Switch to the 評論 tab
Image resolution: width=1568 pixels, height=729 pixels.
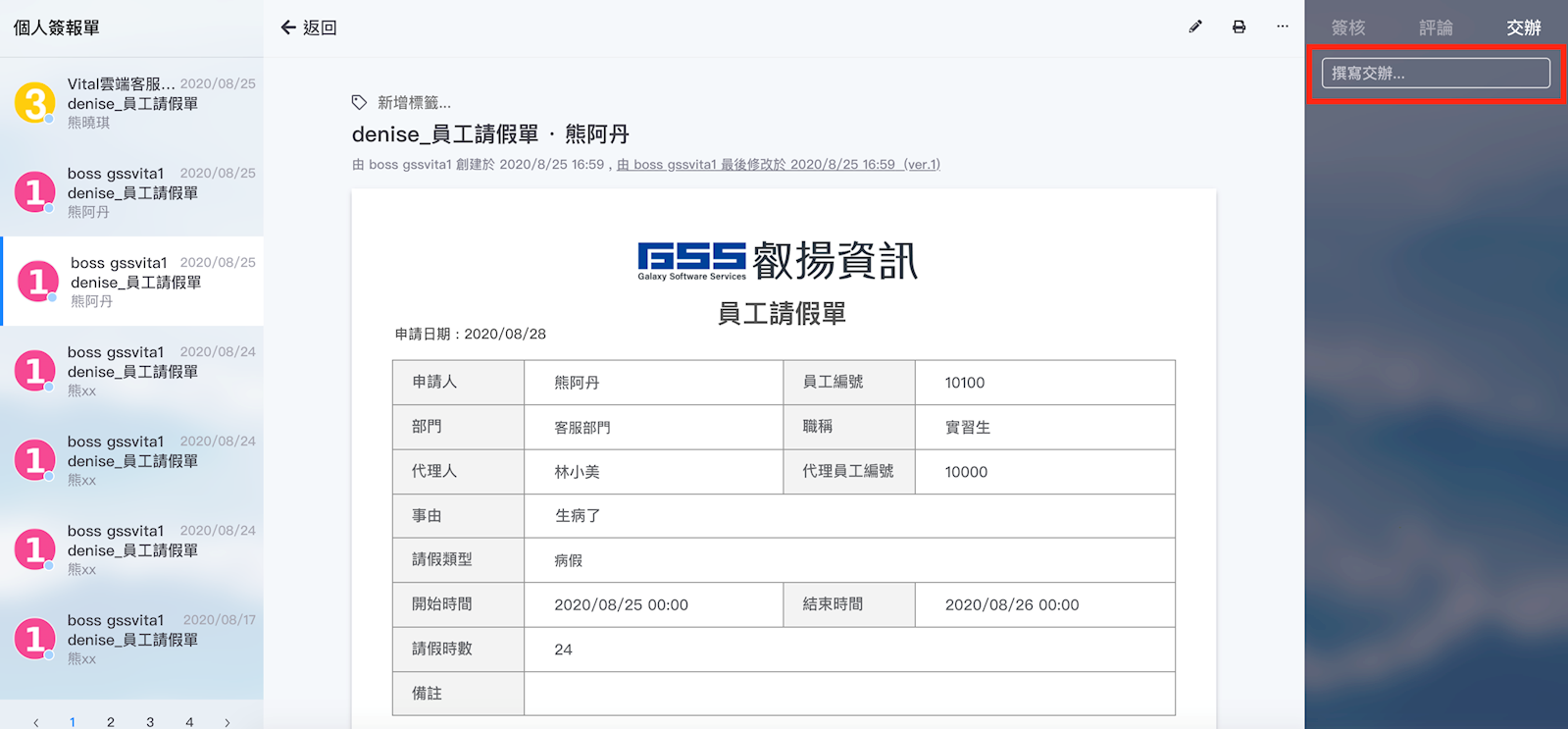pos(1436,27)
